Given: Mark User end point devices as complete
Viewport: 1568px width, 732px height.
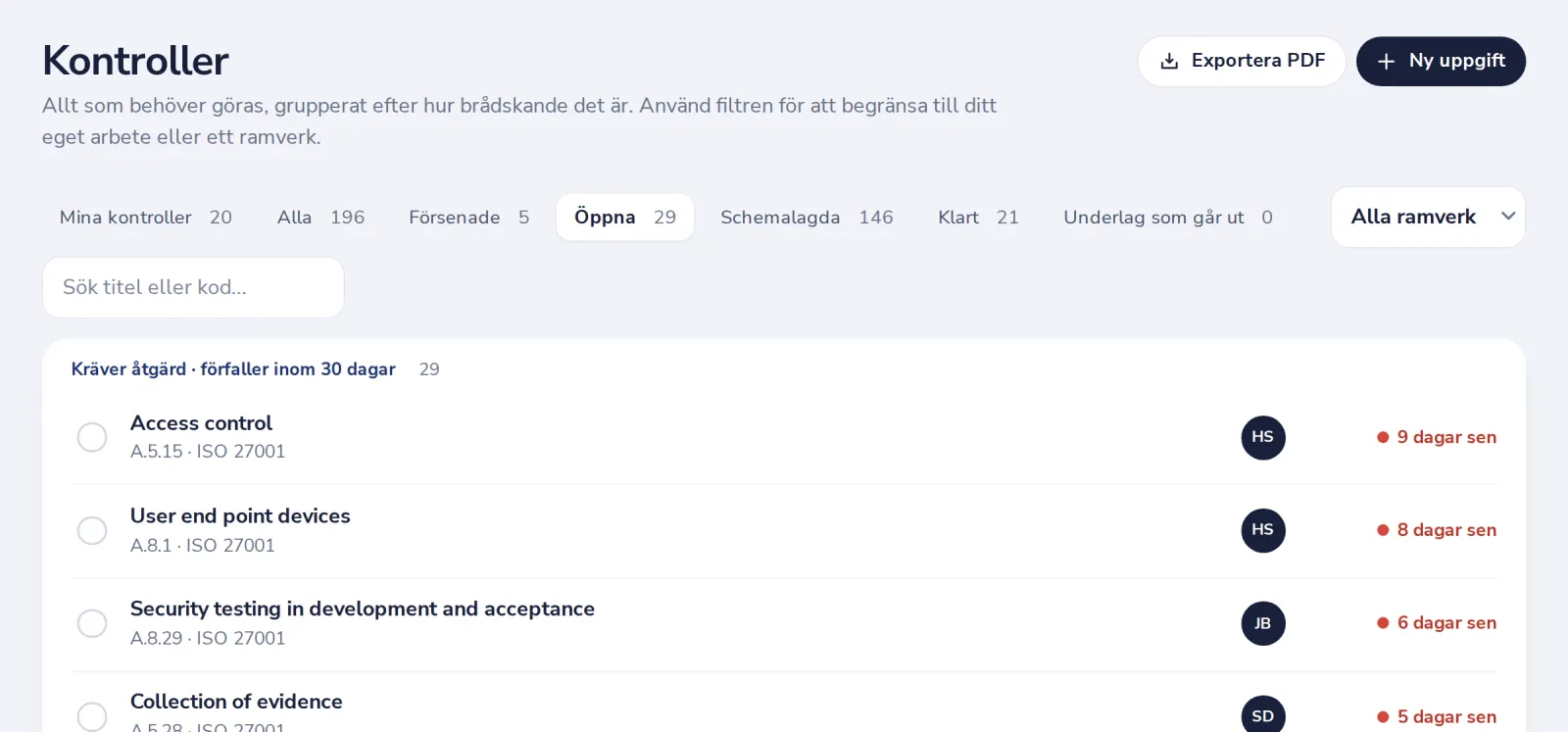Looking at the screenshot, I should coord(92,530).
